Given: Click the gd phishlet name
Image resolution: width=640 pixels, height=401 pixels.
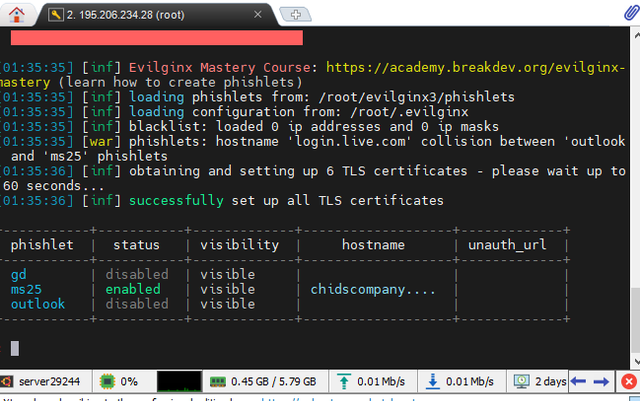Looking at the screenshot, I should click(x=18, y=274).
